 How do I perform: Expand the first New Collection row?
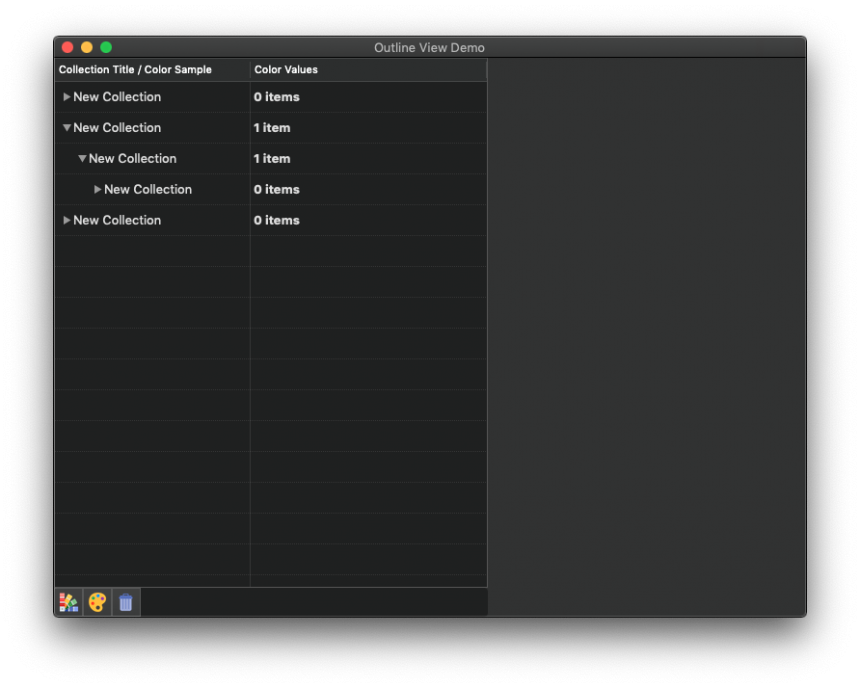(67, 97)
